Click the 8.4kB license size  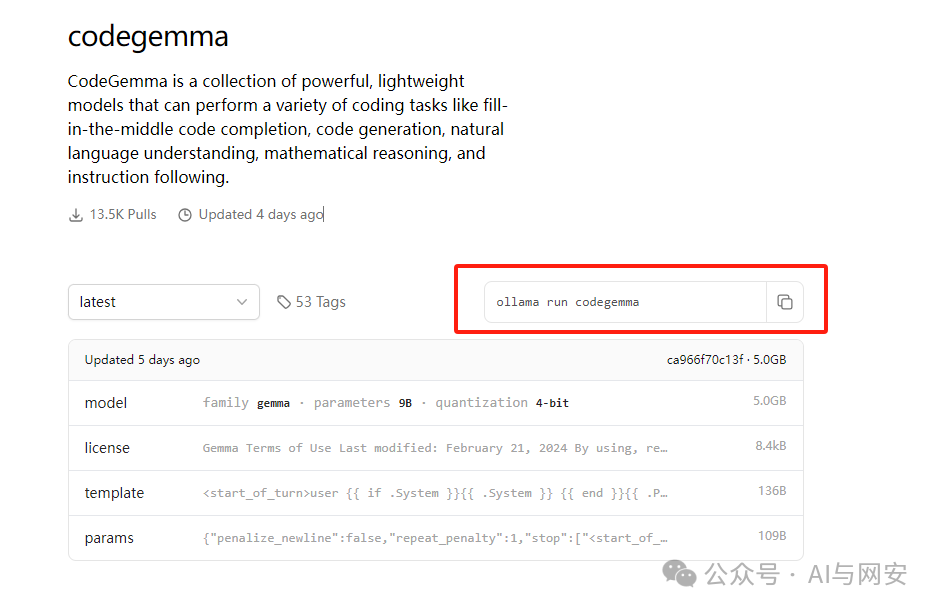tap(771, 446)
